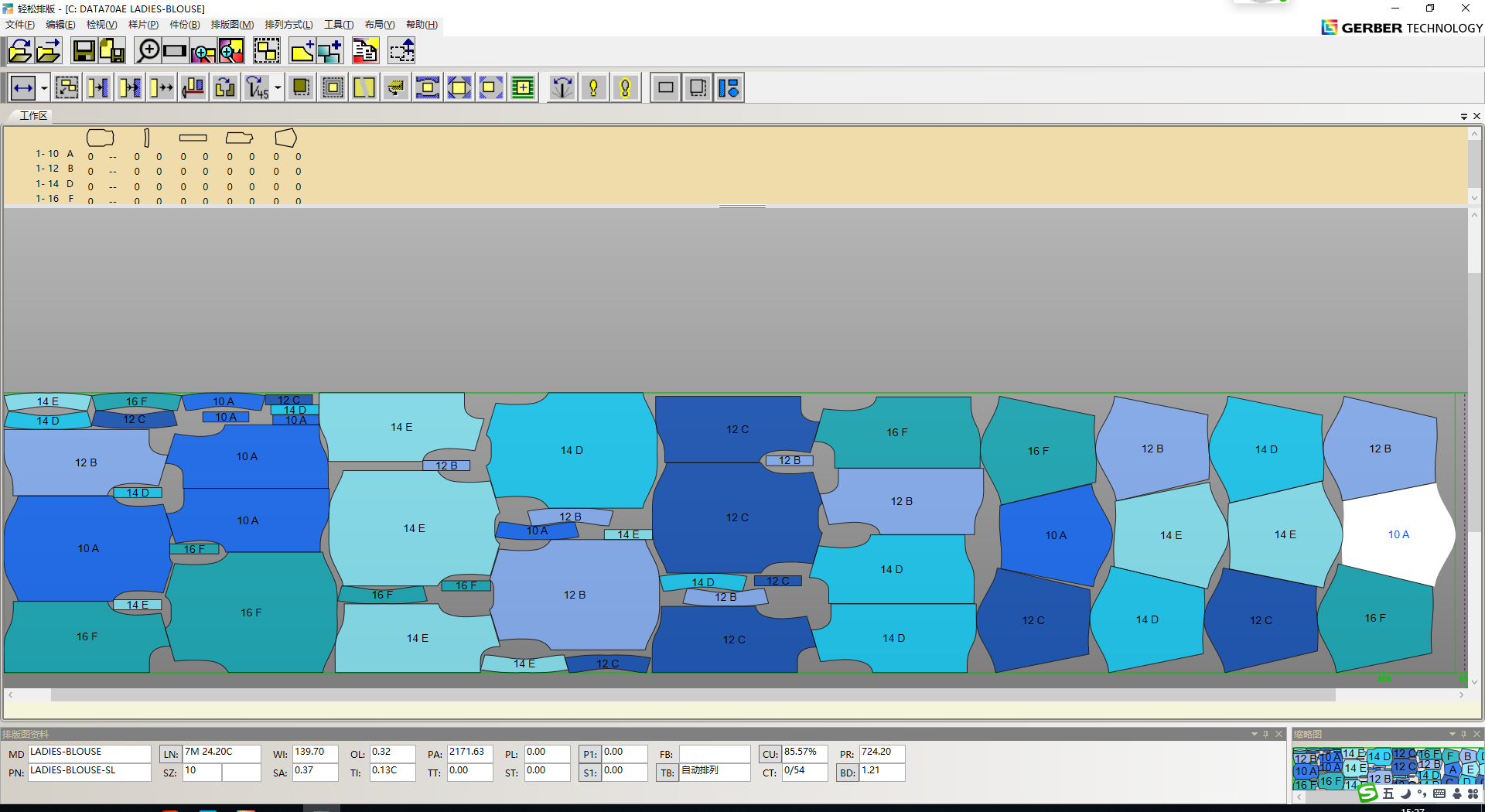Open the 工具(T) menu

(338, 25)
